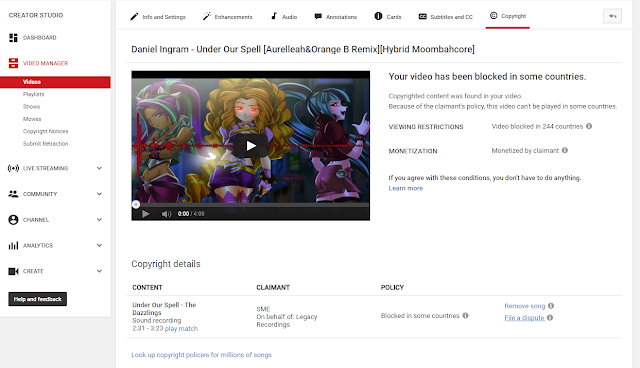640x368 pixels.
Task: Click the speech bubble Annotations icon
Action: [x=318, y=16]
